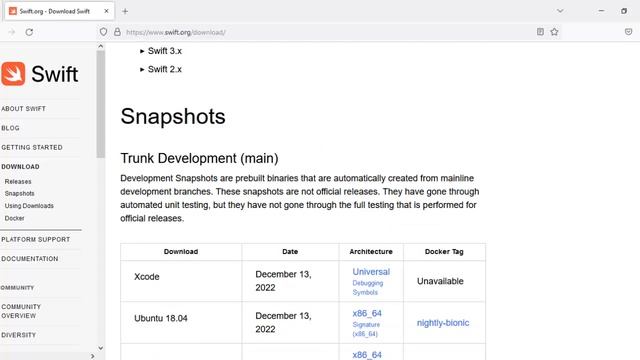Click the forward navigation arrow

(x=11, y=32)
